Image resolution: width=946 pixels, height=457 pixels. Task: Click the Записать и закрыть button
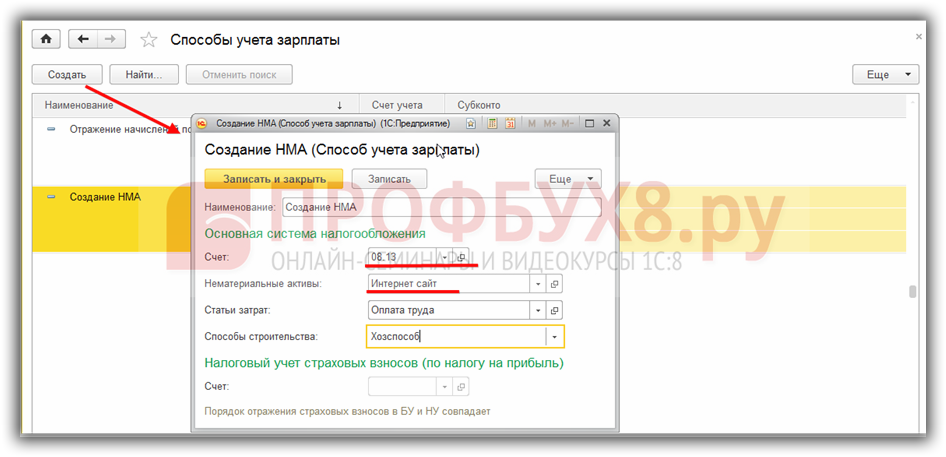coord(273,179)
